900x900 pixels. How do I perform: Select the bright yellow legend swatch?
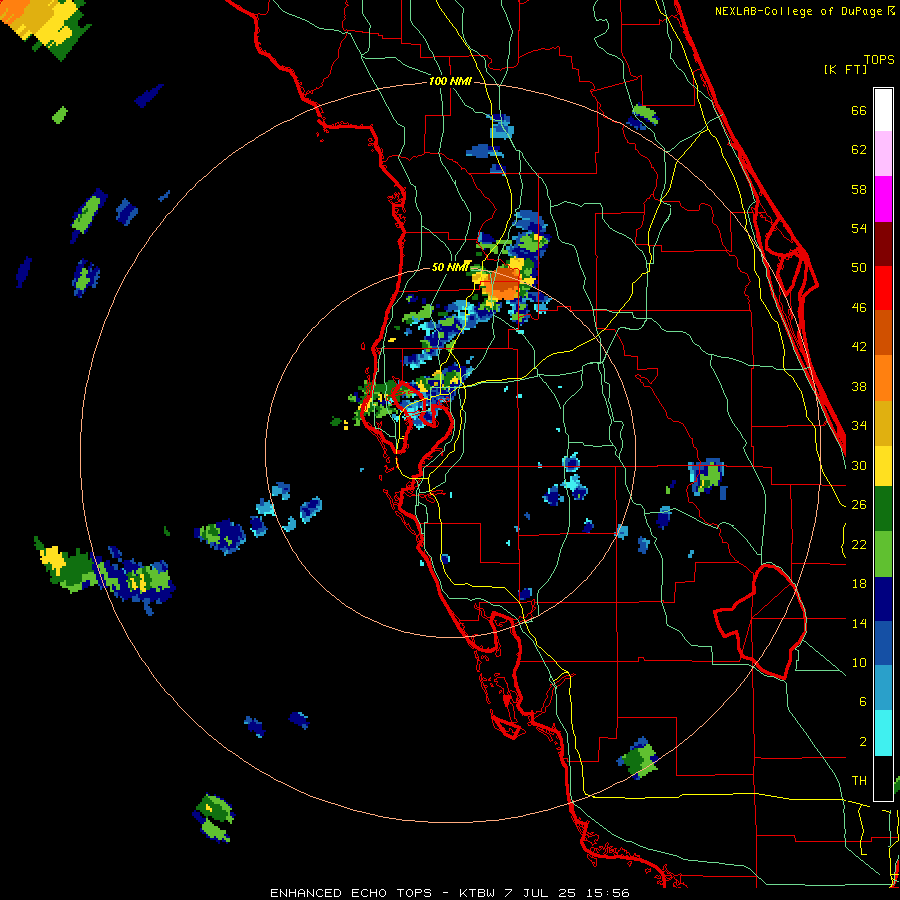point(883,465)
